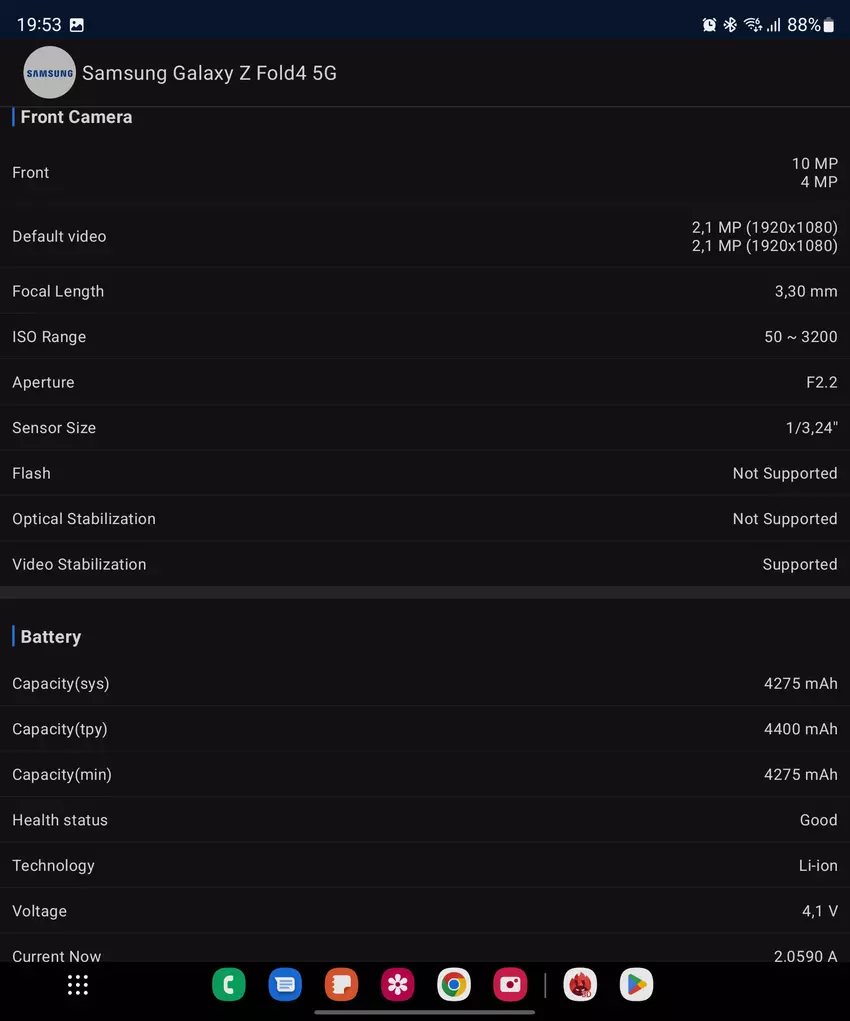Open the AnTuTu 3D benchmark icon
Screen dimensions: 850x1021
pos(580,985)
